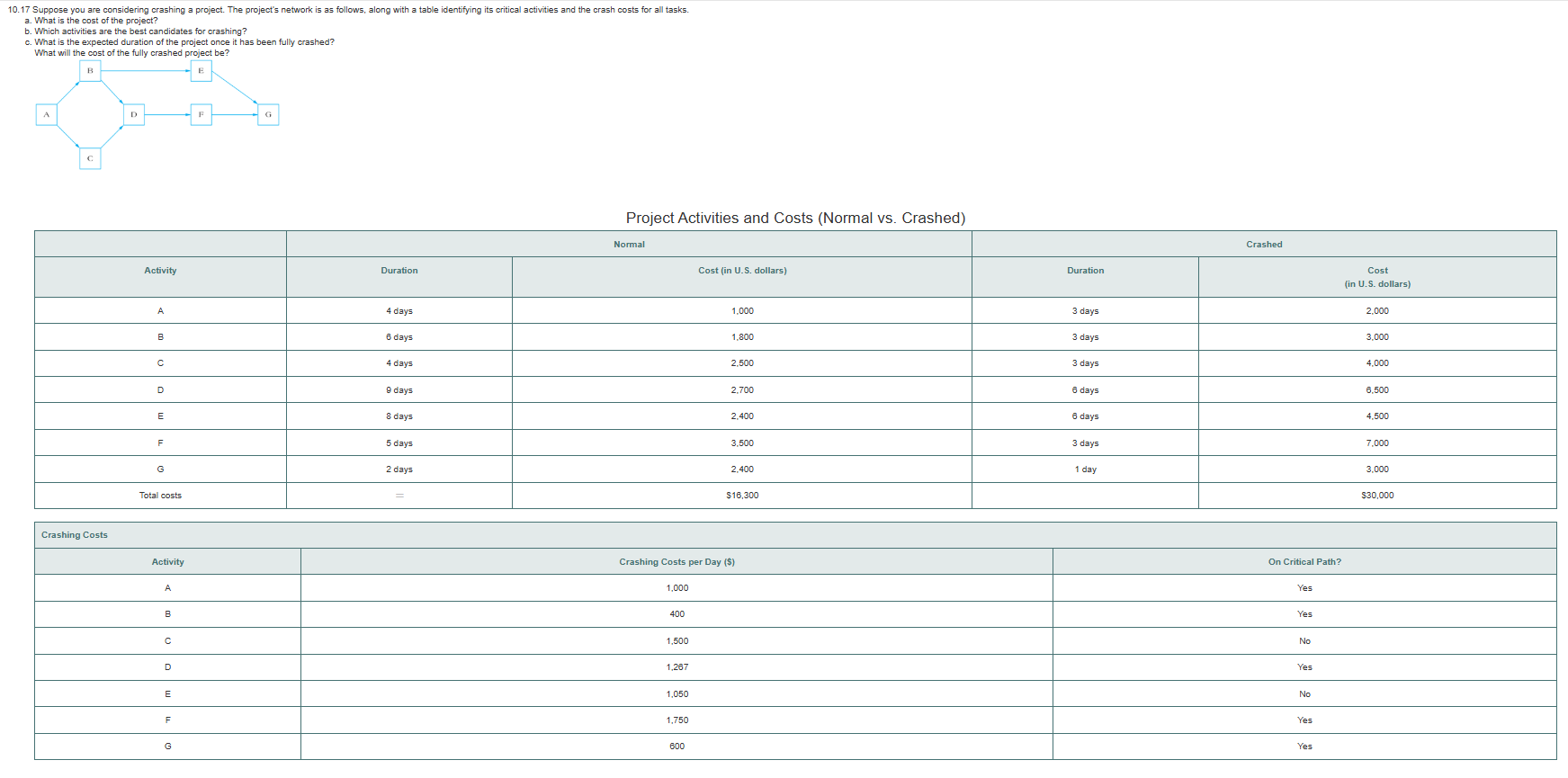Click activity D's normal cost '2,700'
The image size is (1568, 778).
(x=742, y=390)
